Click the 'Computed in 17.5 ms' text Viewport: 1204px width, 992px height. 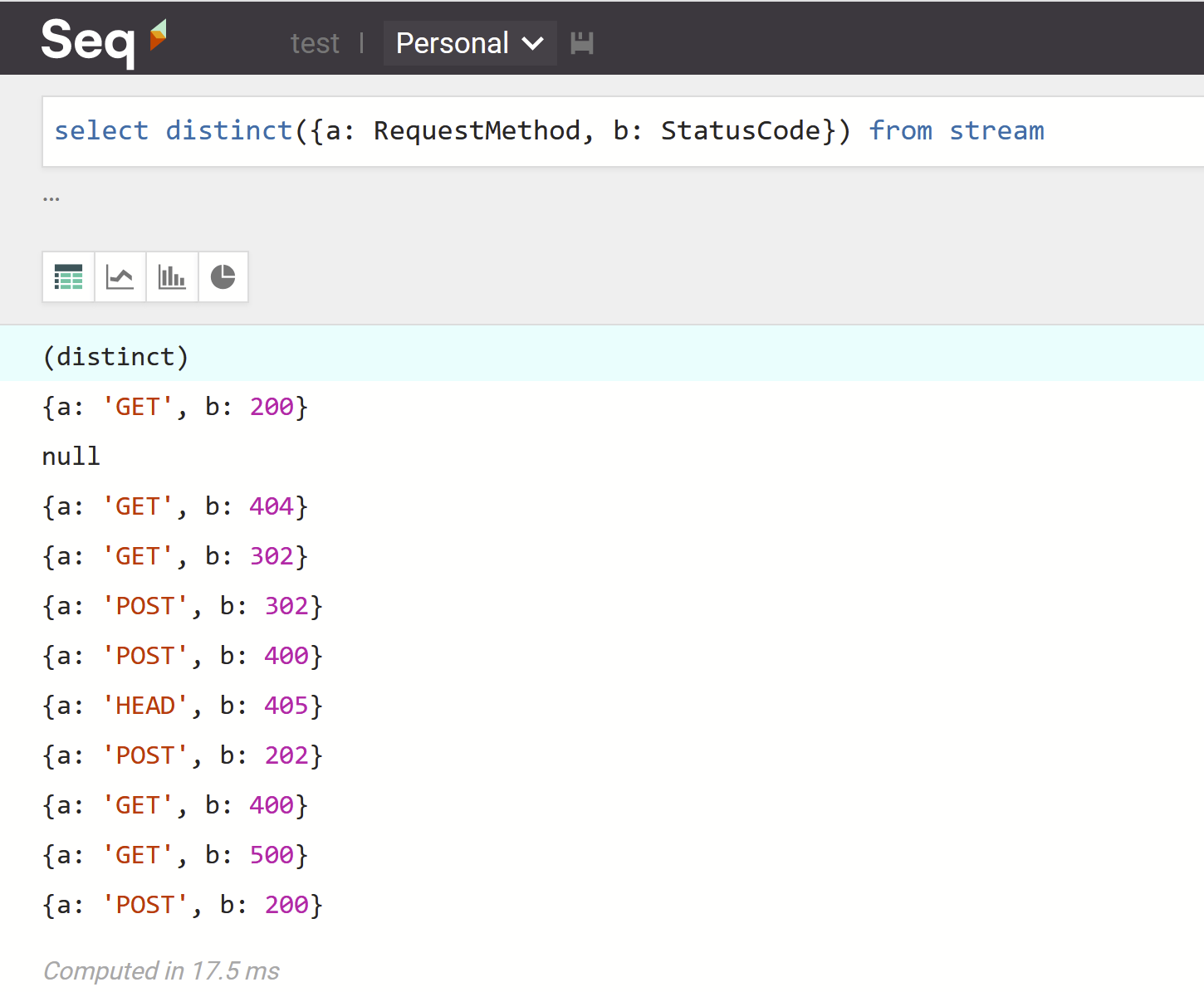click(x=161, y=970)
